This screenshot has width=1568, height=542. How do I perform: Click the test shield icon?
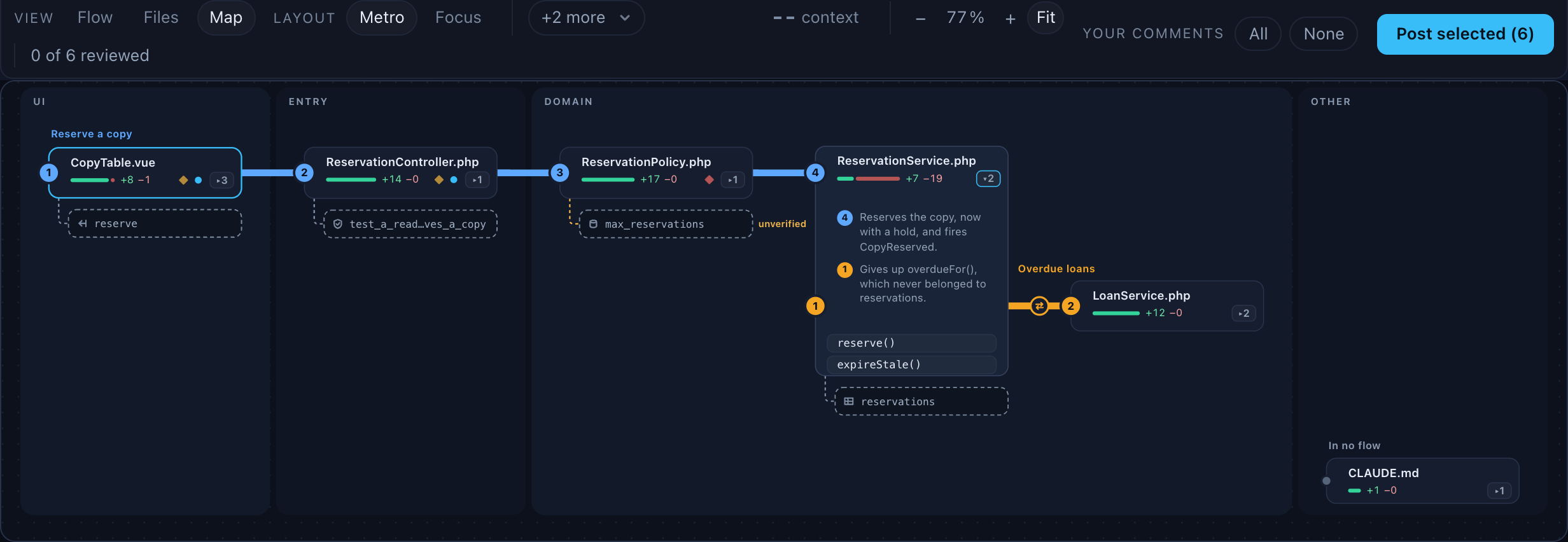pos(338,224)
